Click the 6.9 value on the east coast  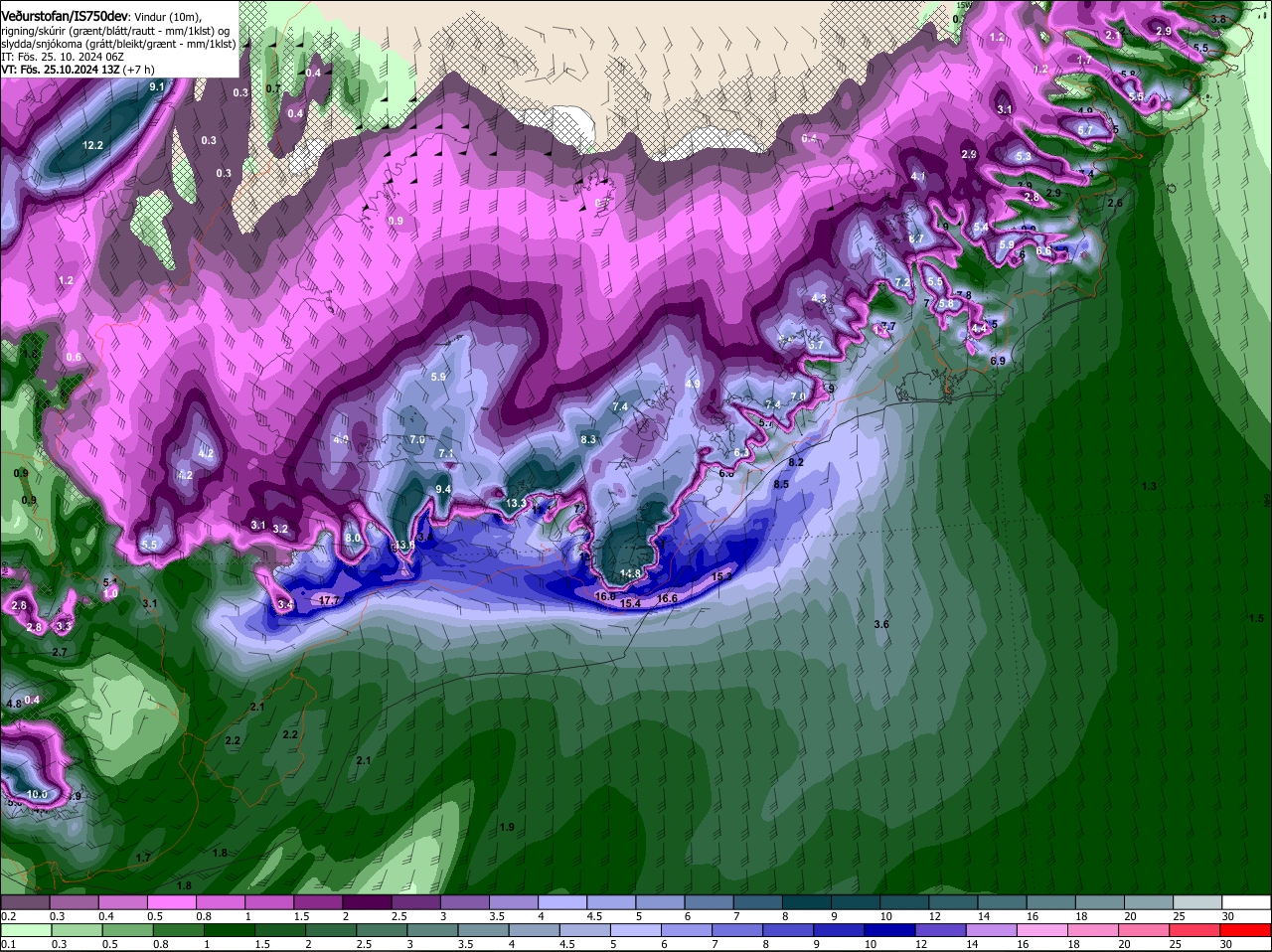999,360
